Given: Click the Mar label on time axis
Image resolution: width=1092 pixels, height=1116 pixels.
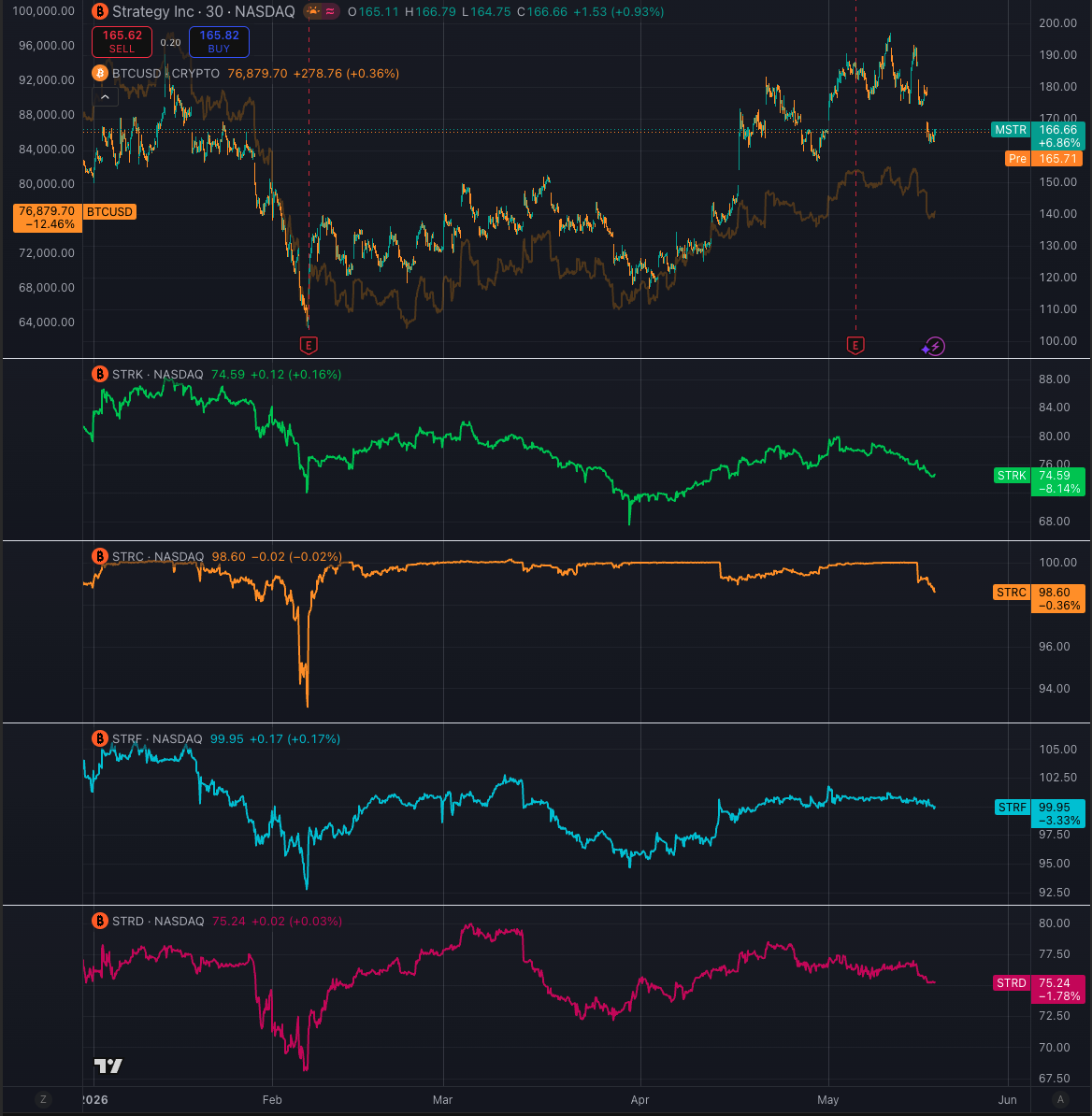Looking at the screenshot, I should tap(443, 1099).
